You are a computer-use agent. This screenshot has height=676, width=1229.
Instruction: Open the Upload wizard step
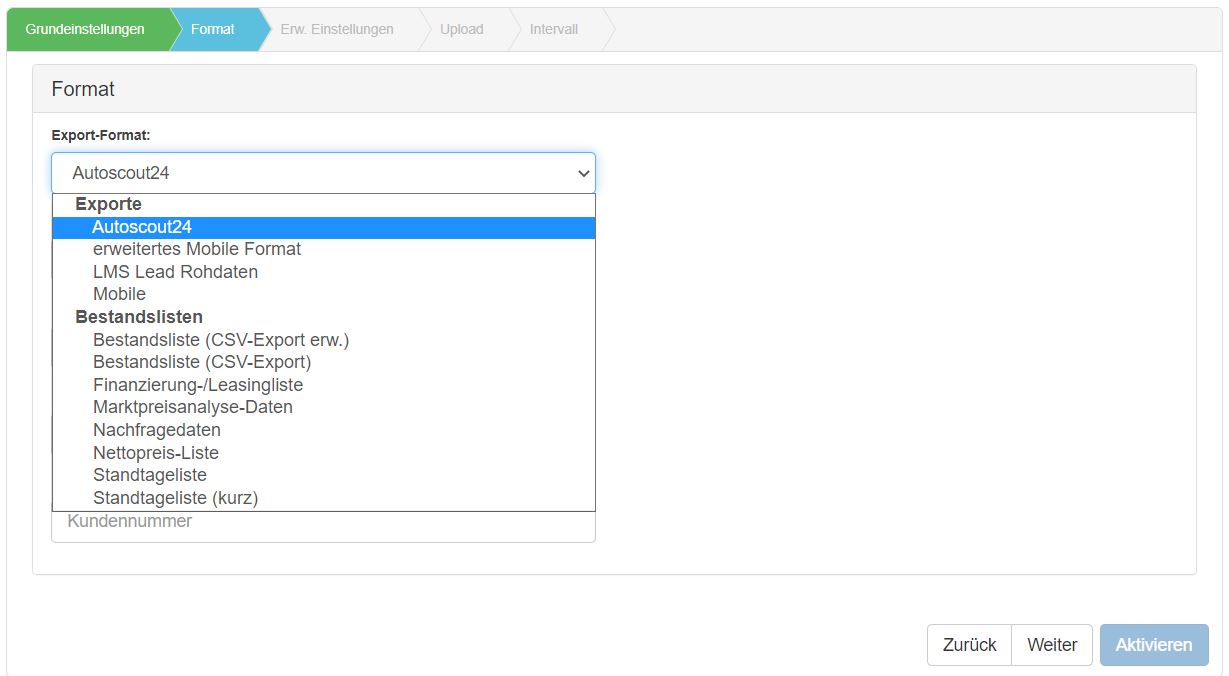(462, 29)
